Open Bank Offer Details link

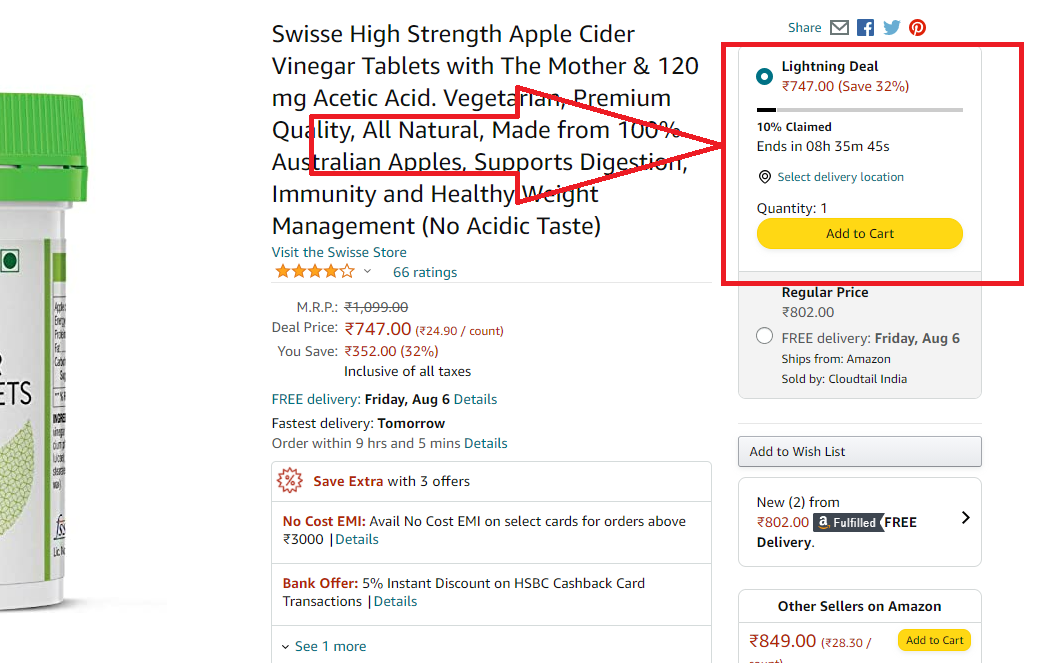click(x=395, y=601)
